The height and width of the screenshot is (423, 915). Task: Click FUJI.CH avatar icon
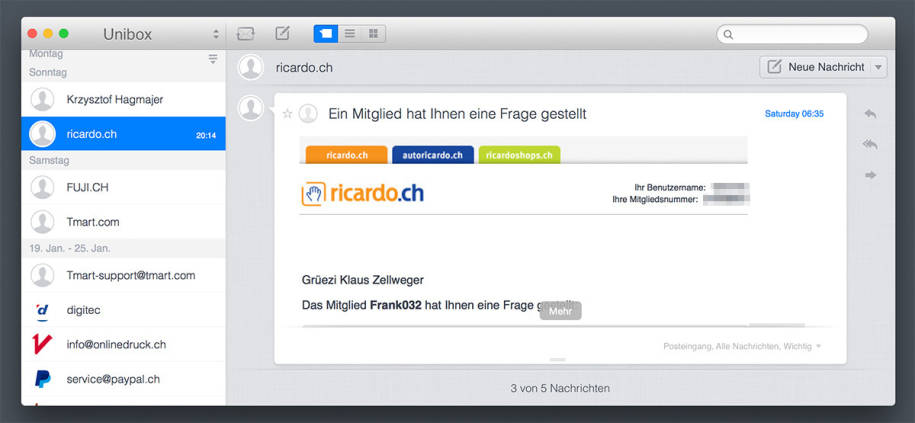(x=42, y=187)
